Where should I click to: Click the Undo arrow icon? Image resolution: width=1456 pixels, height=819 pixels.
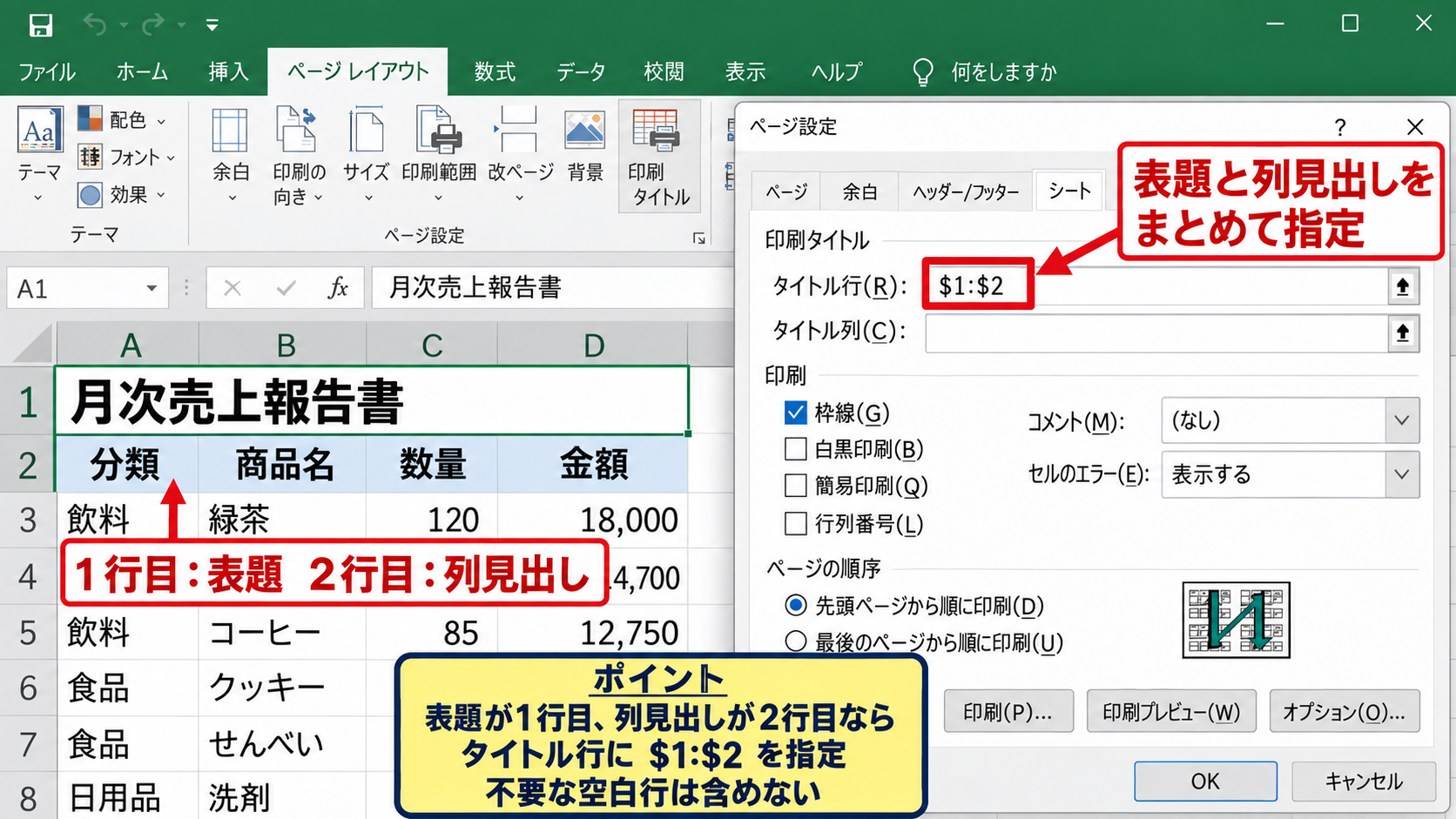coord(95,24)
